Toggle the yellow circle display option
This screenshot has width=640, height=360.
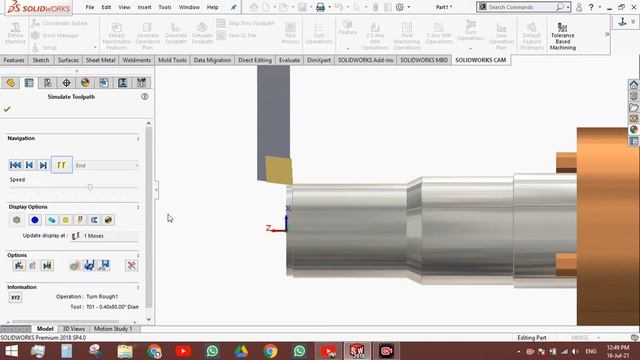click(x=66, y=220)
